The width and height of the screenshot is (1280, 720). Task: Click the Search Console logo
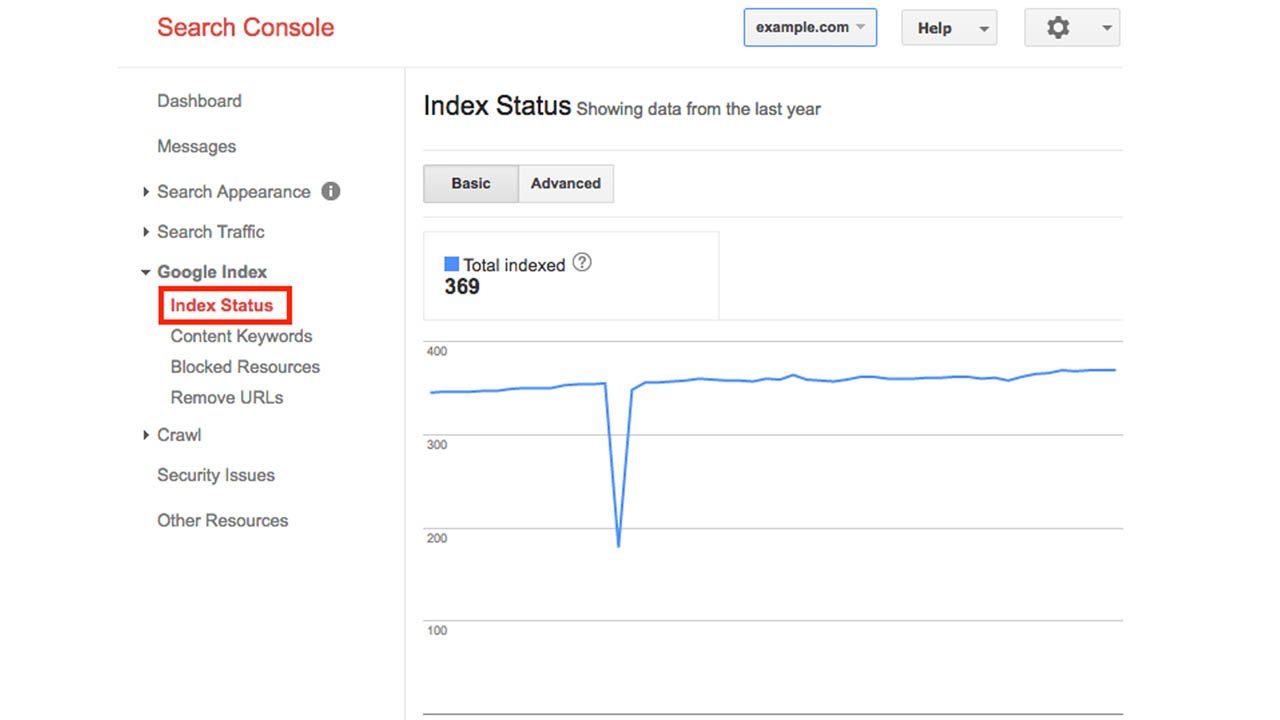(x=245, y=27)
